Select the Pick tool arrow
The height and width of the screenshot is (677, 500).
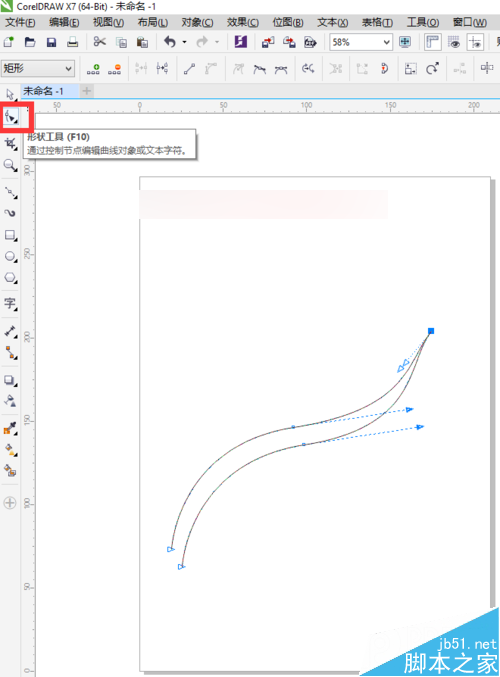tap(10, 94)
